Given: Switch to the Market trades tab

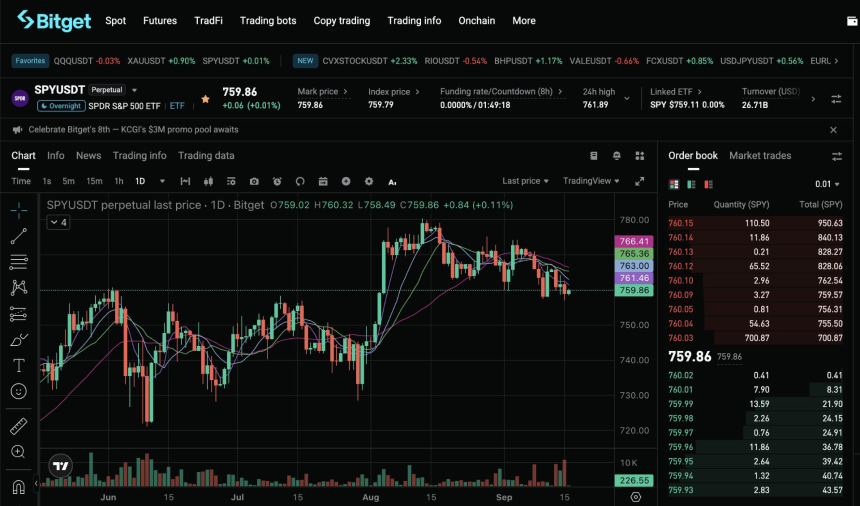Looking at the screenshot, I should pos(760,156).
